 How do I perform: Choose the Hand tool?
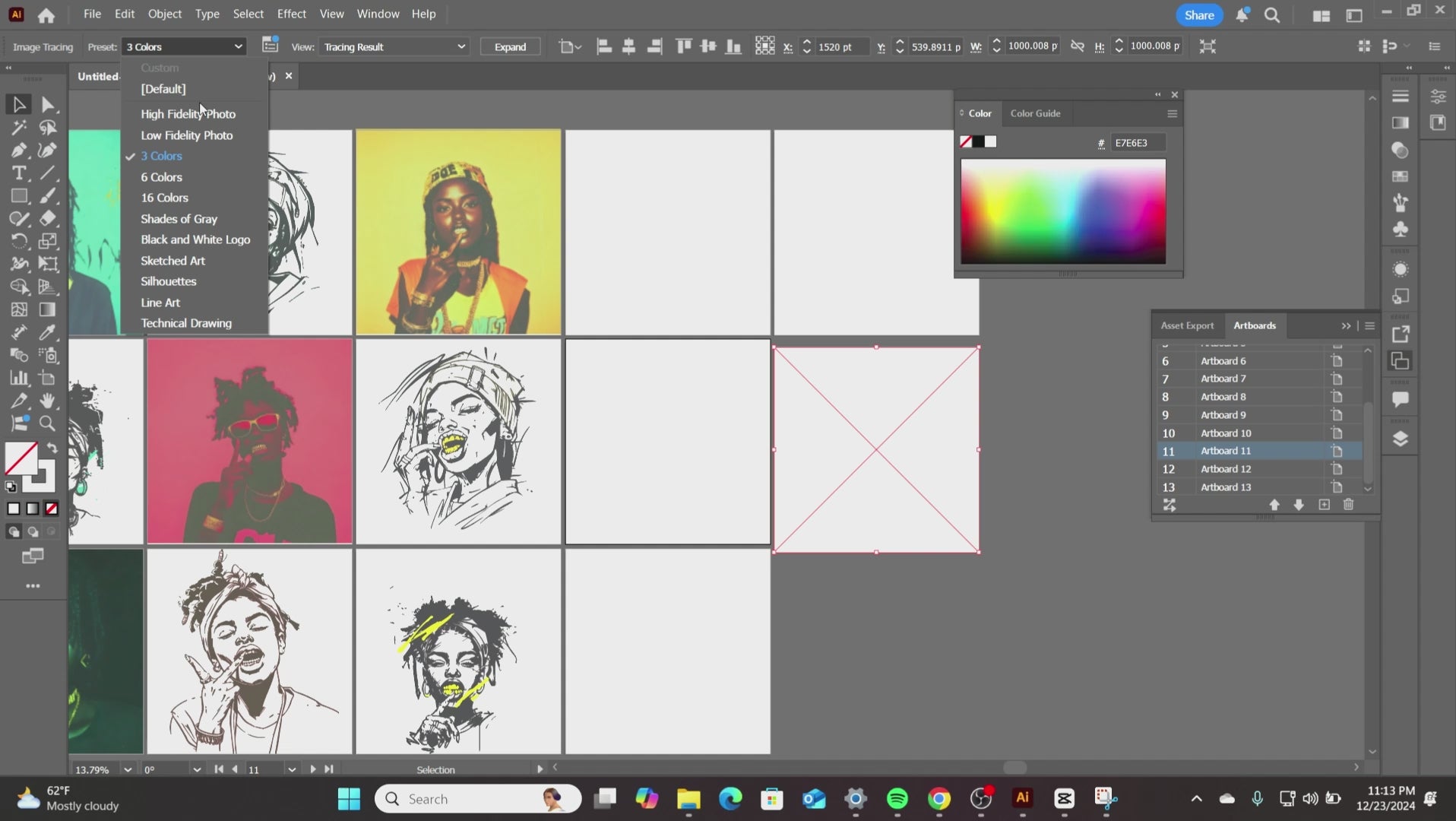48,401
